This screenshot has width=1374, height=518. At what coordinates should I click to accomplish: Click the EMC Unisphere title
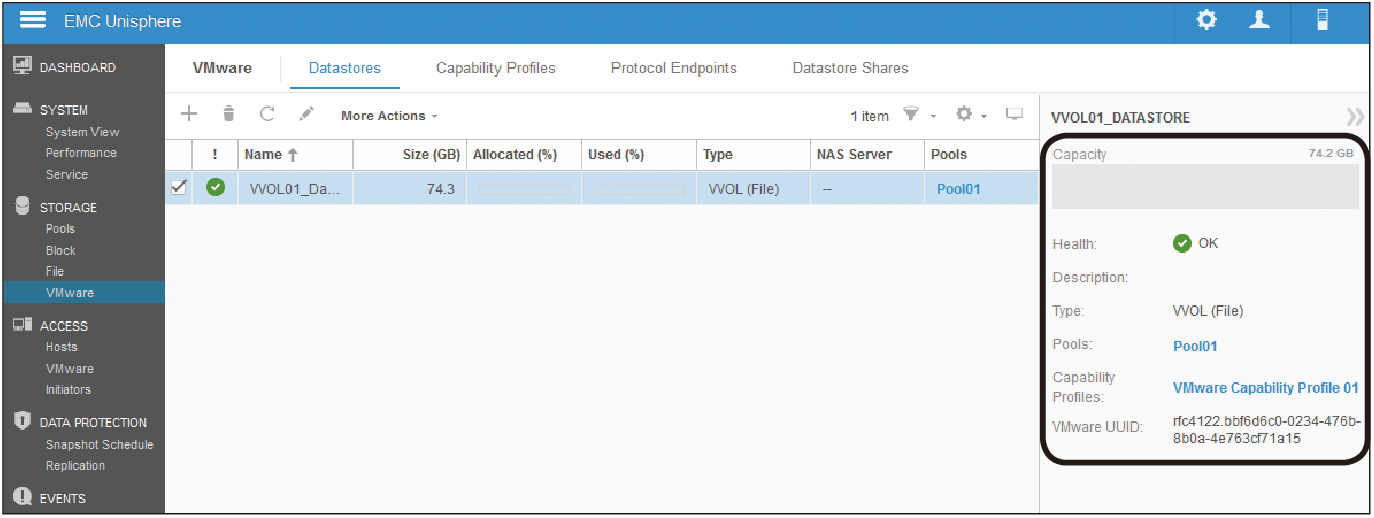(x=122, y=20)
